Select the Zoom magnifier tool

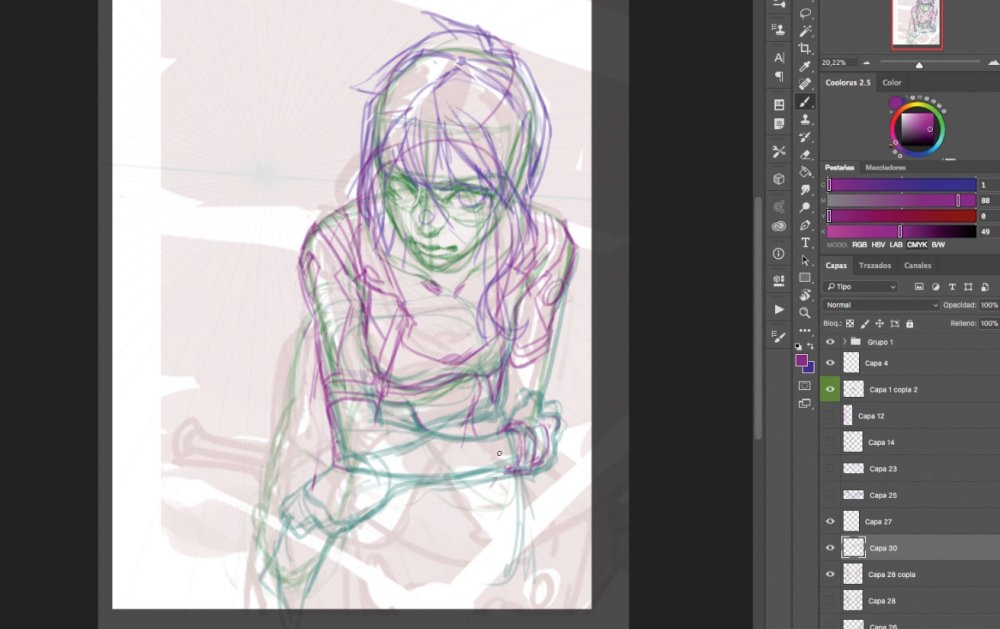pos(805,313)
